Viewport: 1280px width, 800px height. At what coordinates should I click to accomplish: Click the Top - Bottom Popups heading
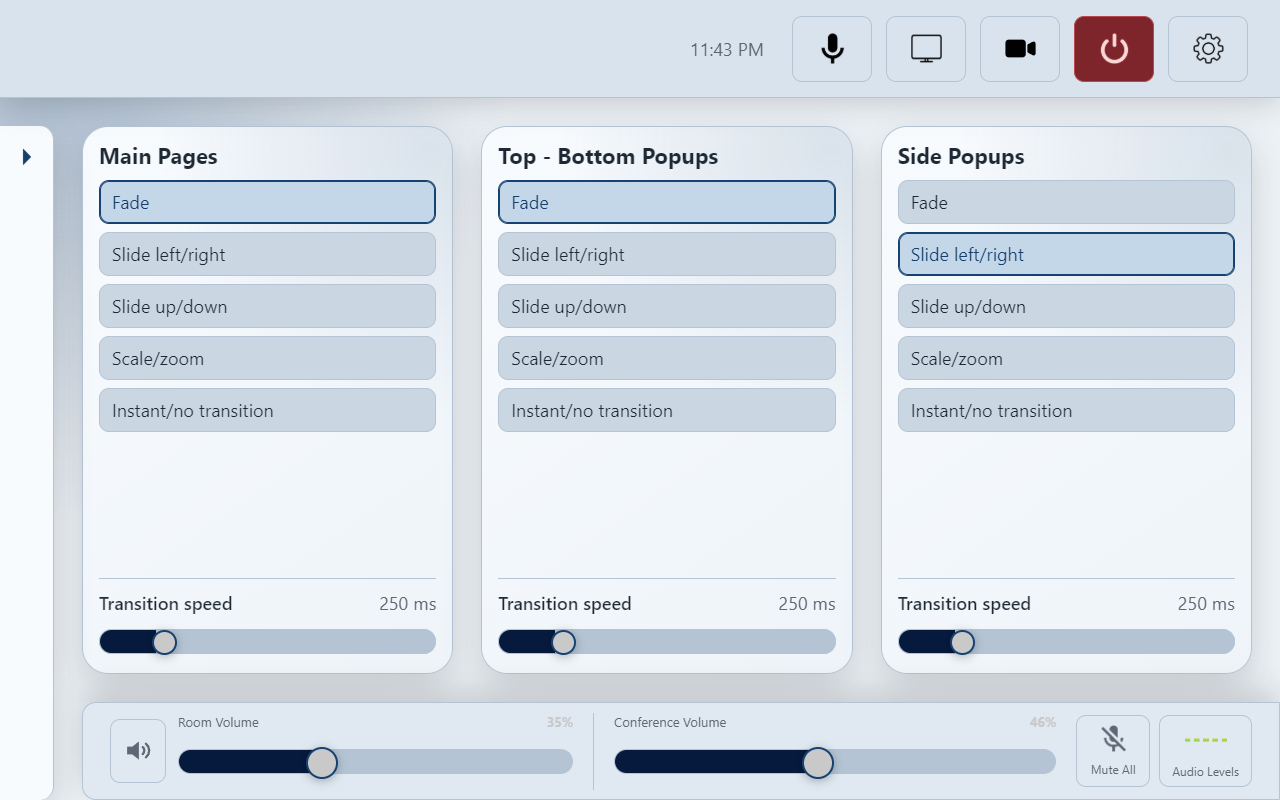tap(608, 156)
